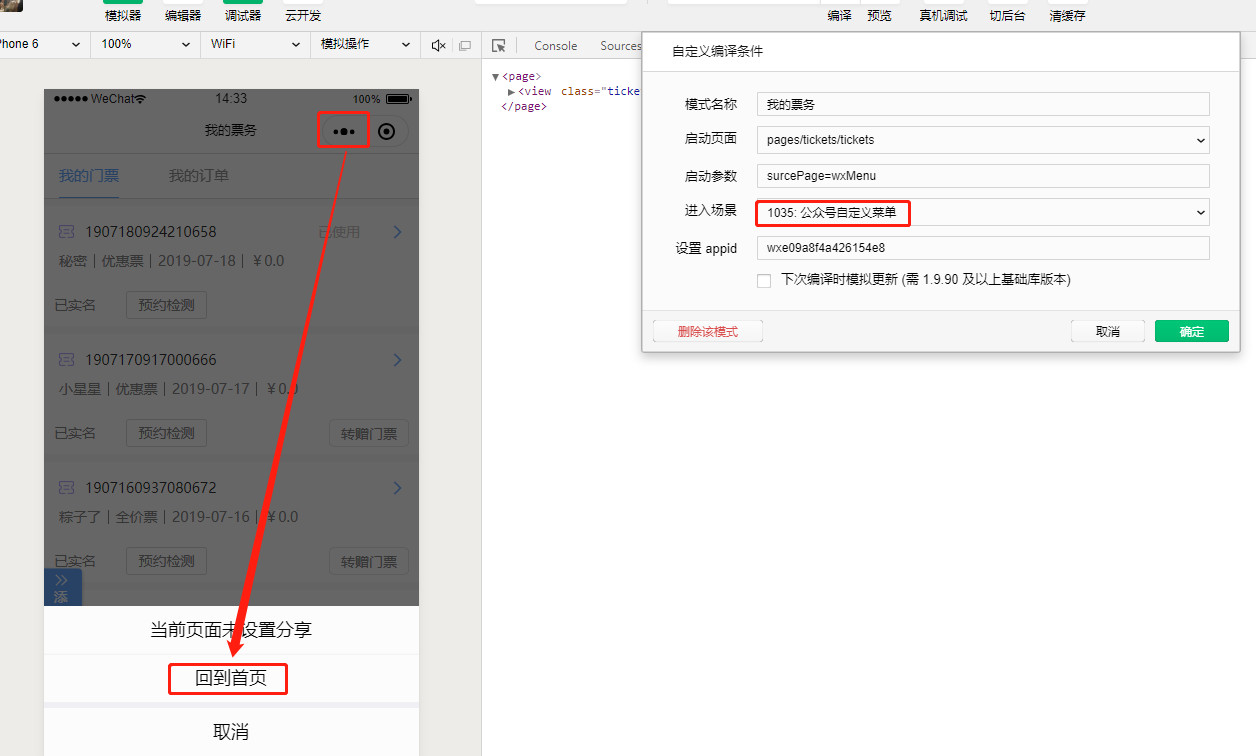Click the 模式名称 input field
Viewport: 1256px width, 756px height.
pos(983,104)
